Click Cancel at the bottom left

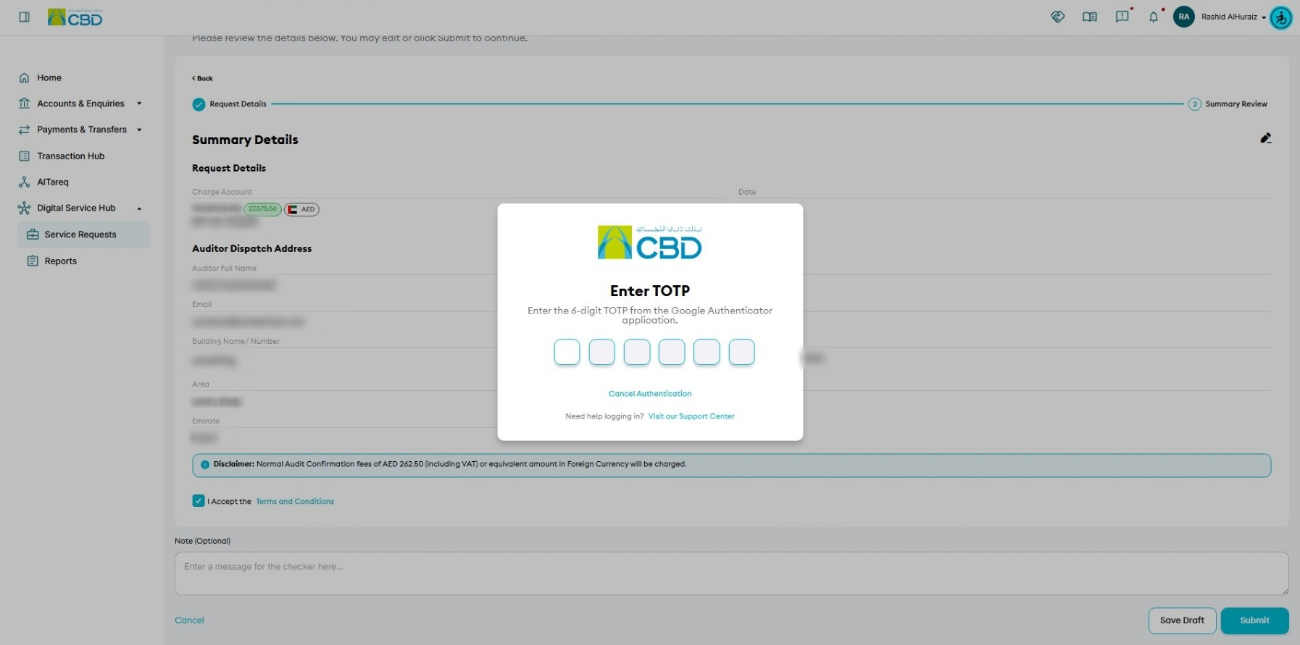(x=189, y=620)
